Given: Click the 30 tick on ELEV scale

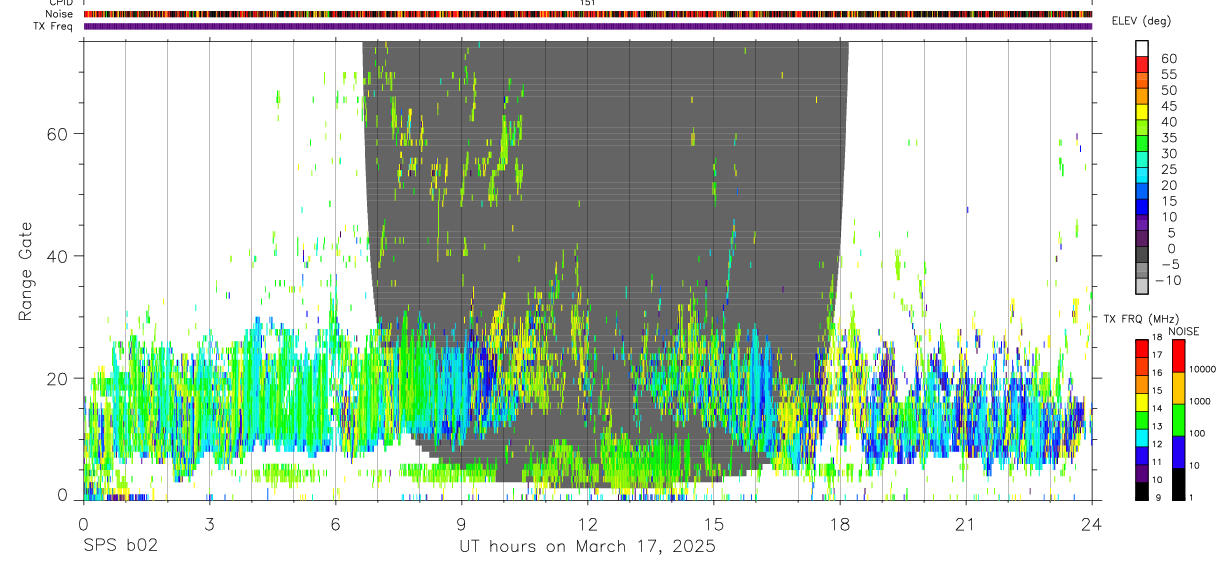Looking at the screenshot, I should (1168, 154).
